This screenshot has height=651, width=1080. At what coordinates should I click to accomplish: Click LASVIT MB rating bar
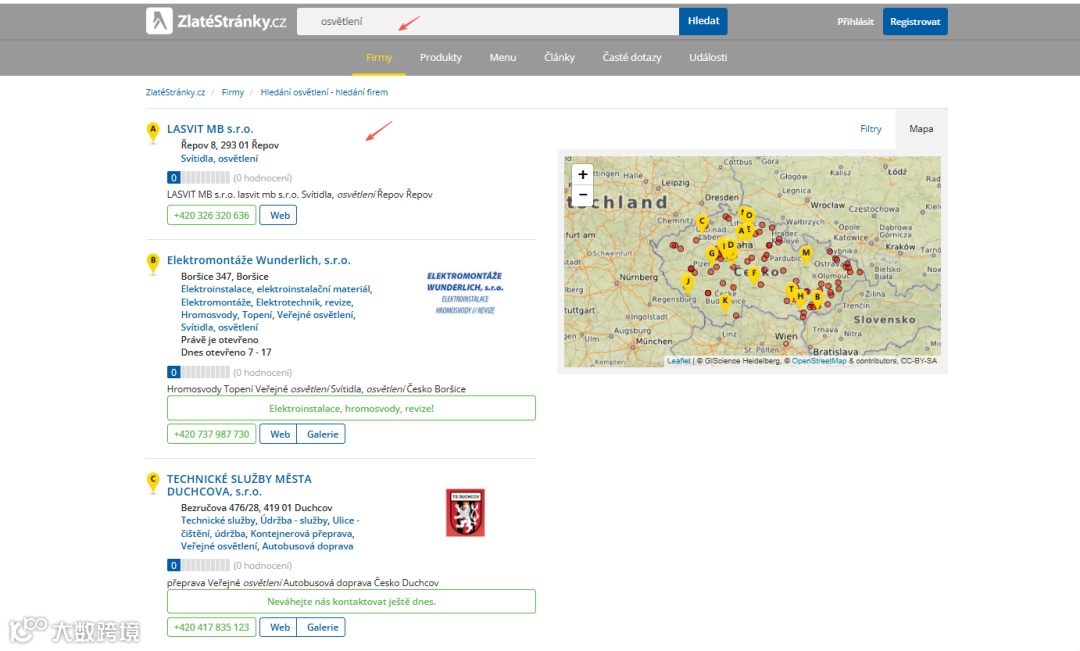click(198, 178)
